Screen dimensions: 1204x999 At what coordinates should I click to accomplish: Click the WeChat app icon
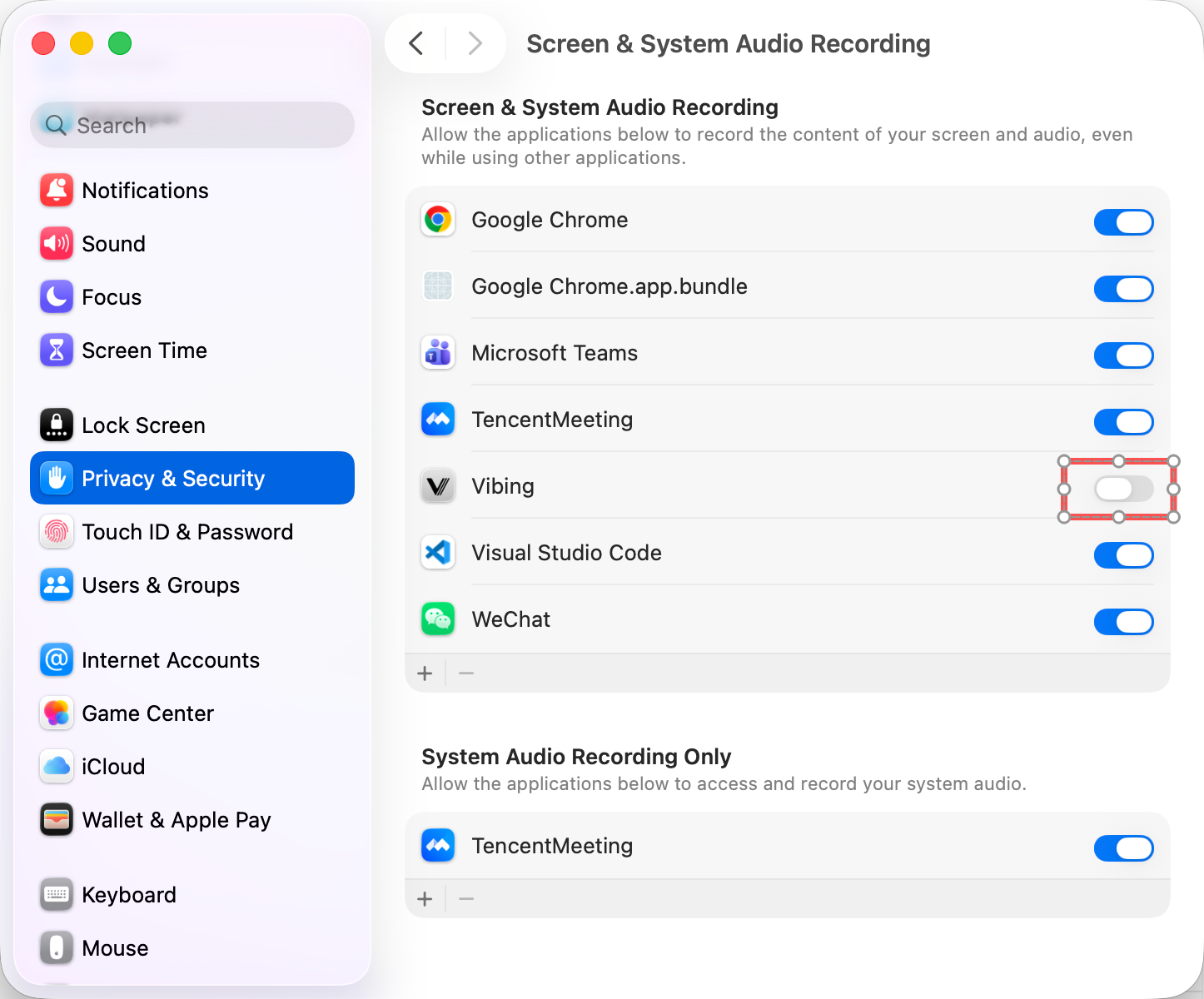(437, 619)
